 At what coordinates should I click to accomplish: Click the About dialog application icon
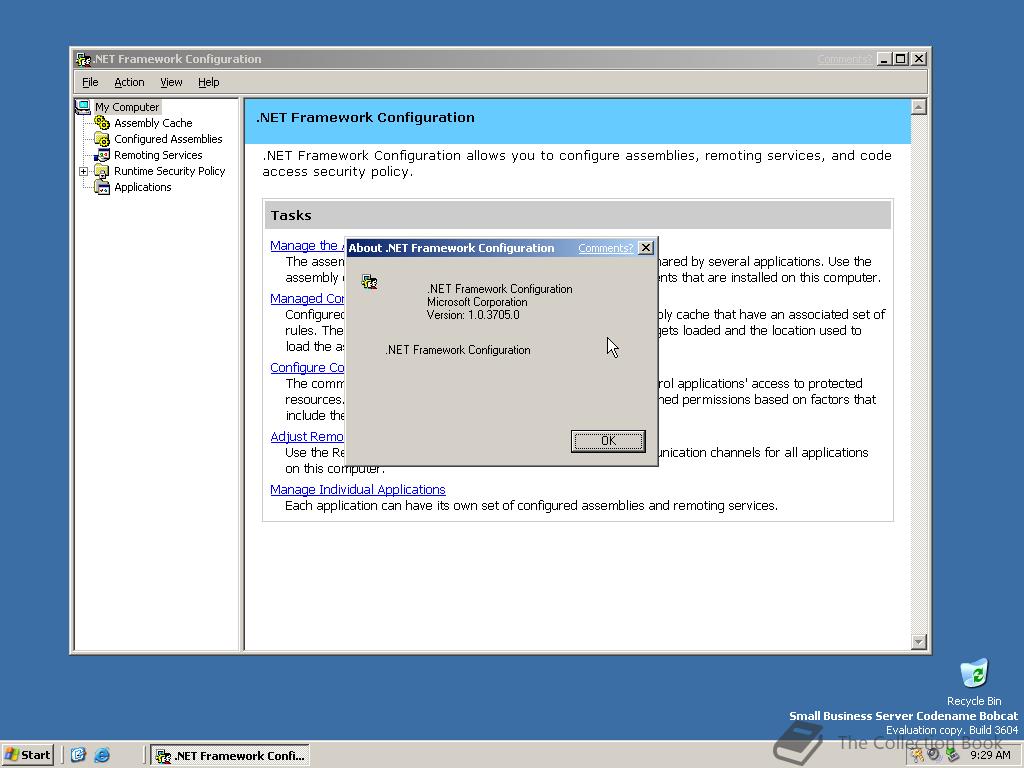370,282
